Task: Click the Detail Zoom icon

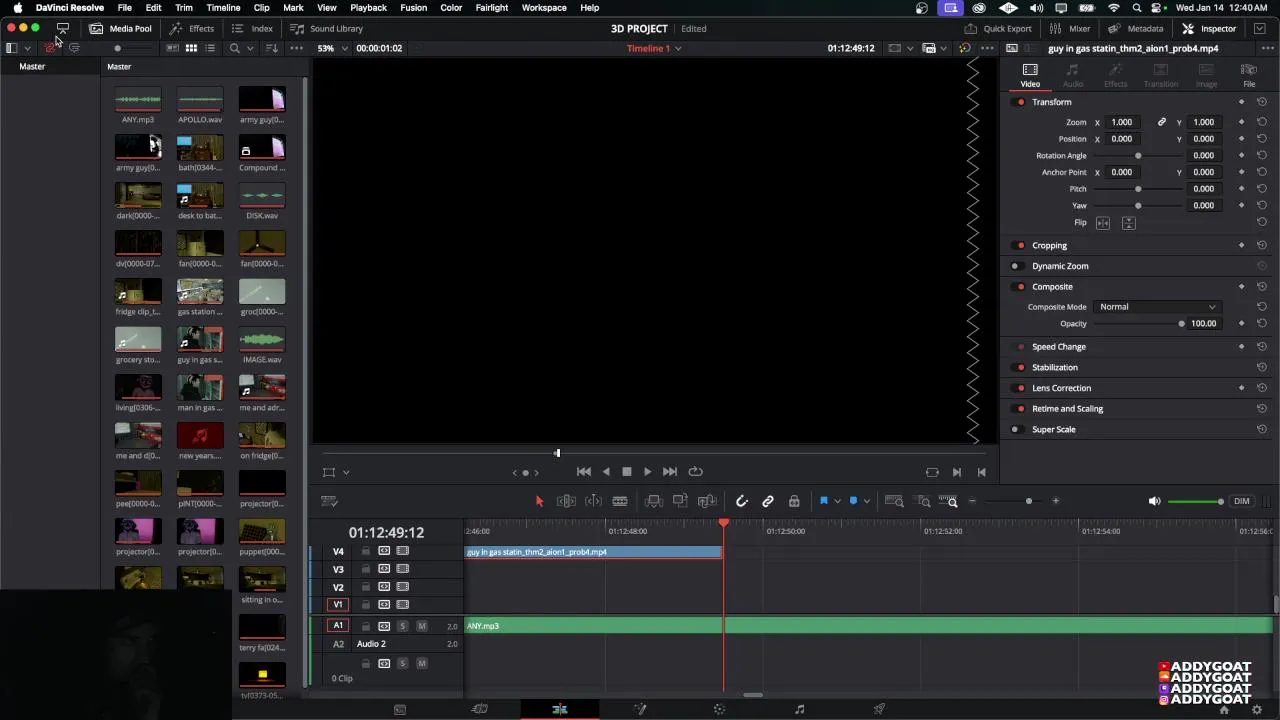Action: click(x=923, y=501)
